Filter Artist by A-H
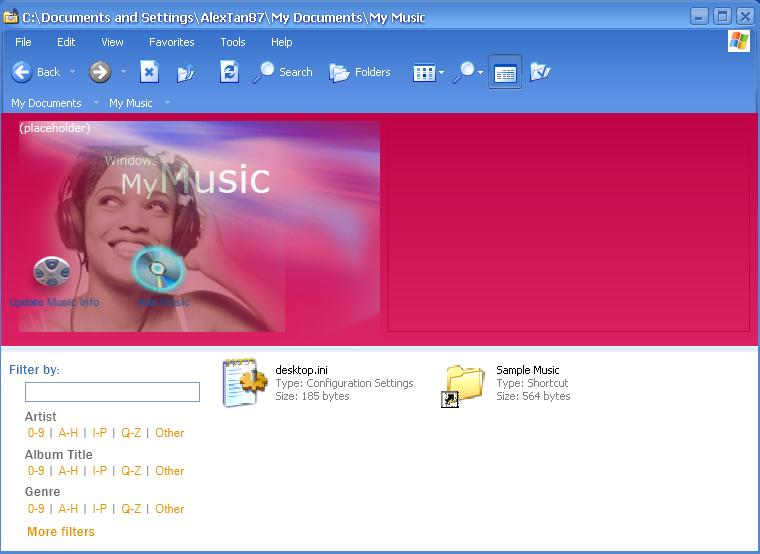Image resolution: width=760 pixels, height=554 pixels. click(x=68, y=433)
